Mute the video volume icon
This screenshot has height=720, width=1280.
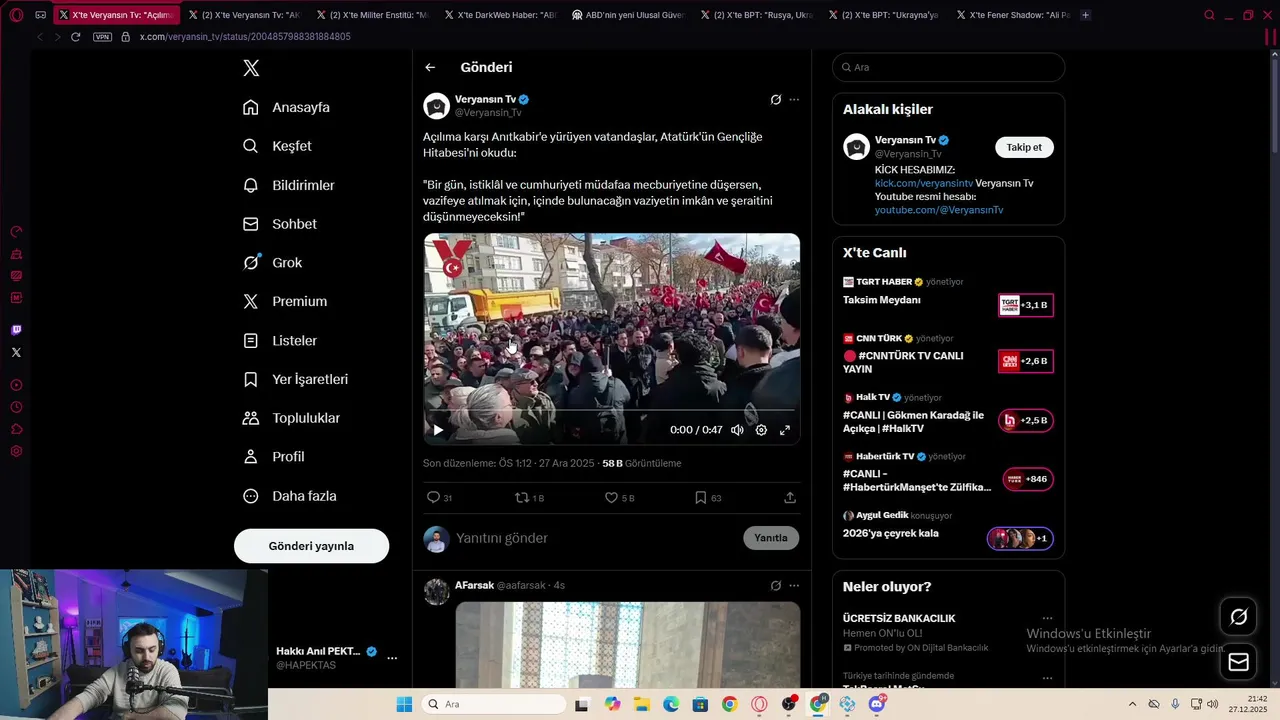737,430
